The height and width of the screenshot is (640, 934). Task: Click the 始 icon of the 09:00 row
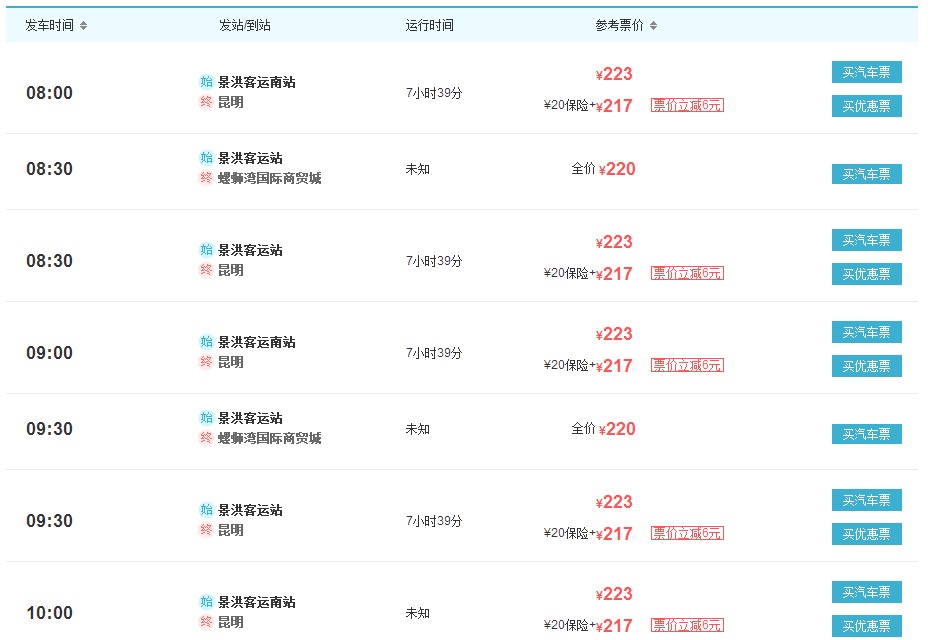click(x=206, y=342)
